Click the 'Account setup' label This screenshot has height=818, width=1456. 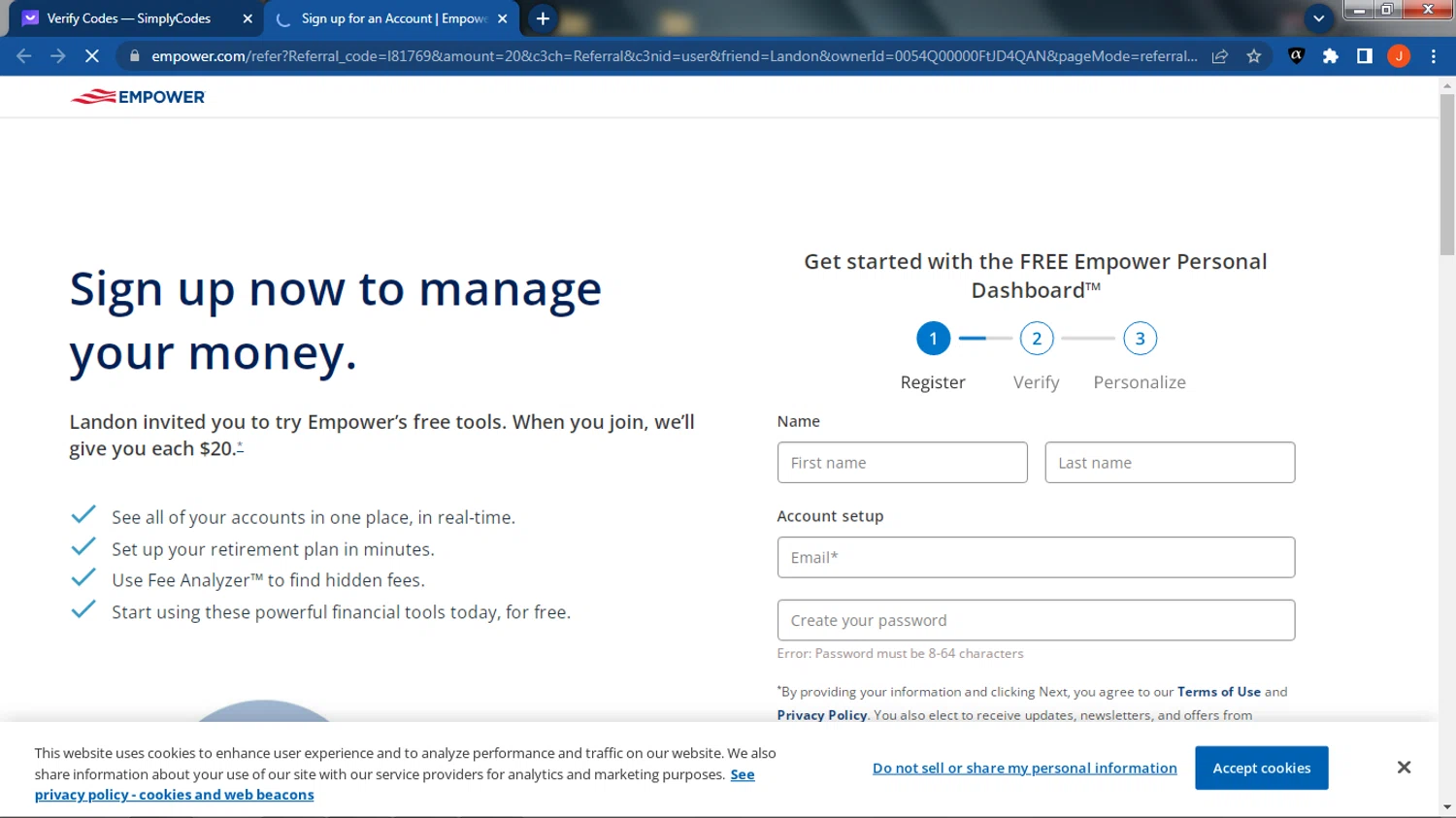(830, 516)
